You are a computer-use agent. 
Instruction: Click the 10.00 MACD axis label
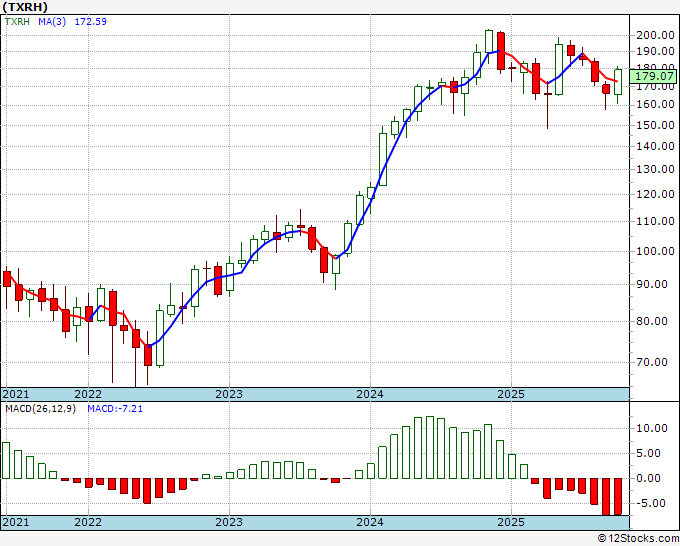(652, 428)
